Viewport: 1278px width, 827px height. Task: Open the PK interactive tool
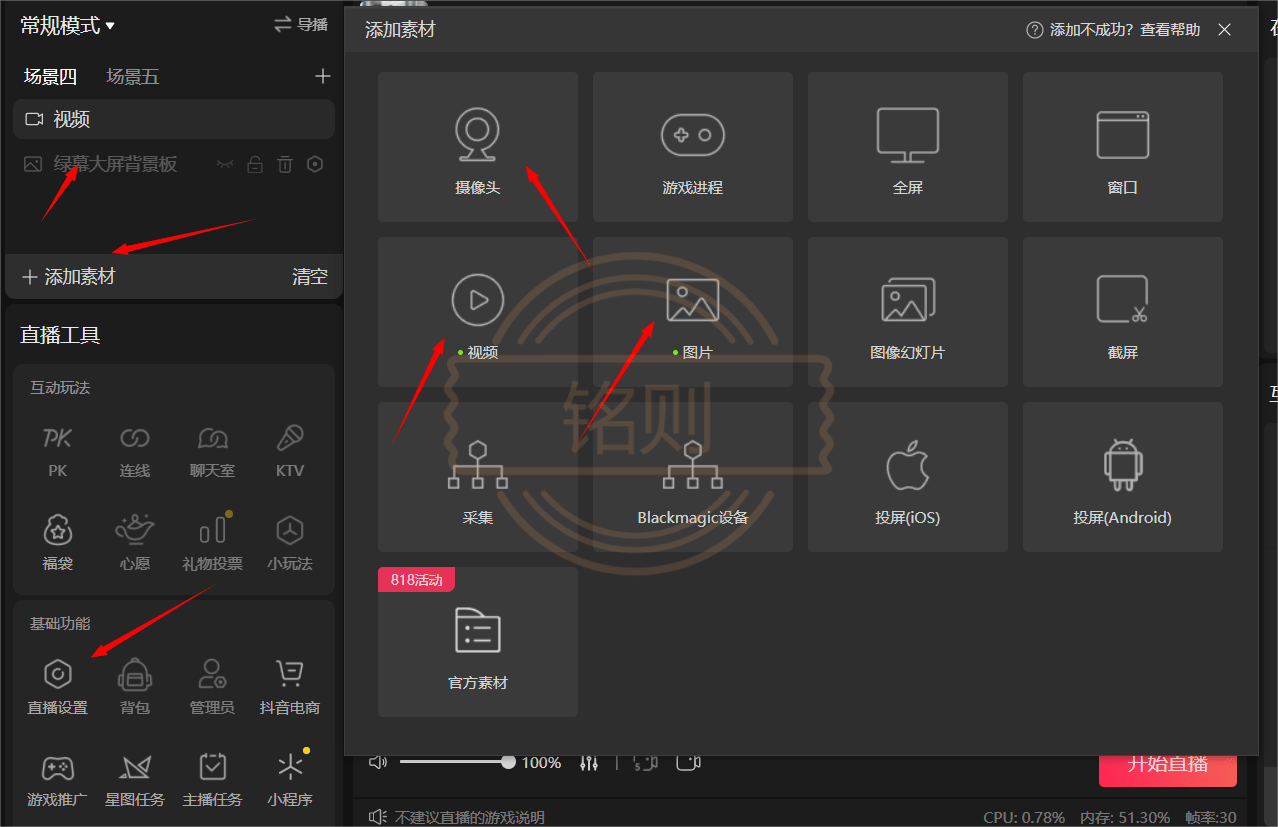[x=58, y=451]
